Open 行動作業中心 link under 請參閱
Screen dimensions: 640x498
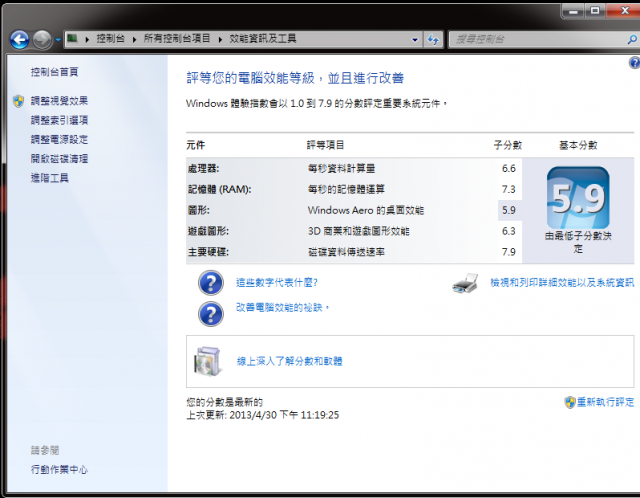coord(59,469)
